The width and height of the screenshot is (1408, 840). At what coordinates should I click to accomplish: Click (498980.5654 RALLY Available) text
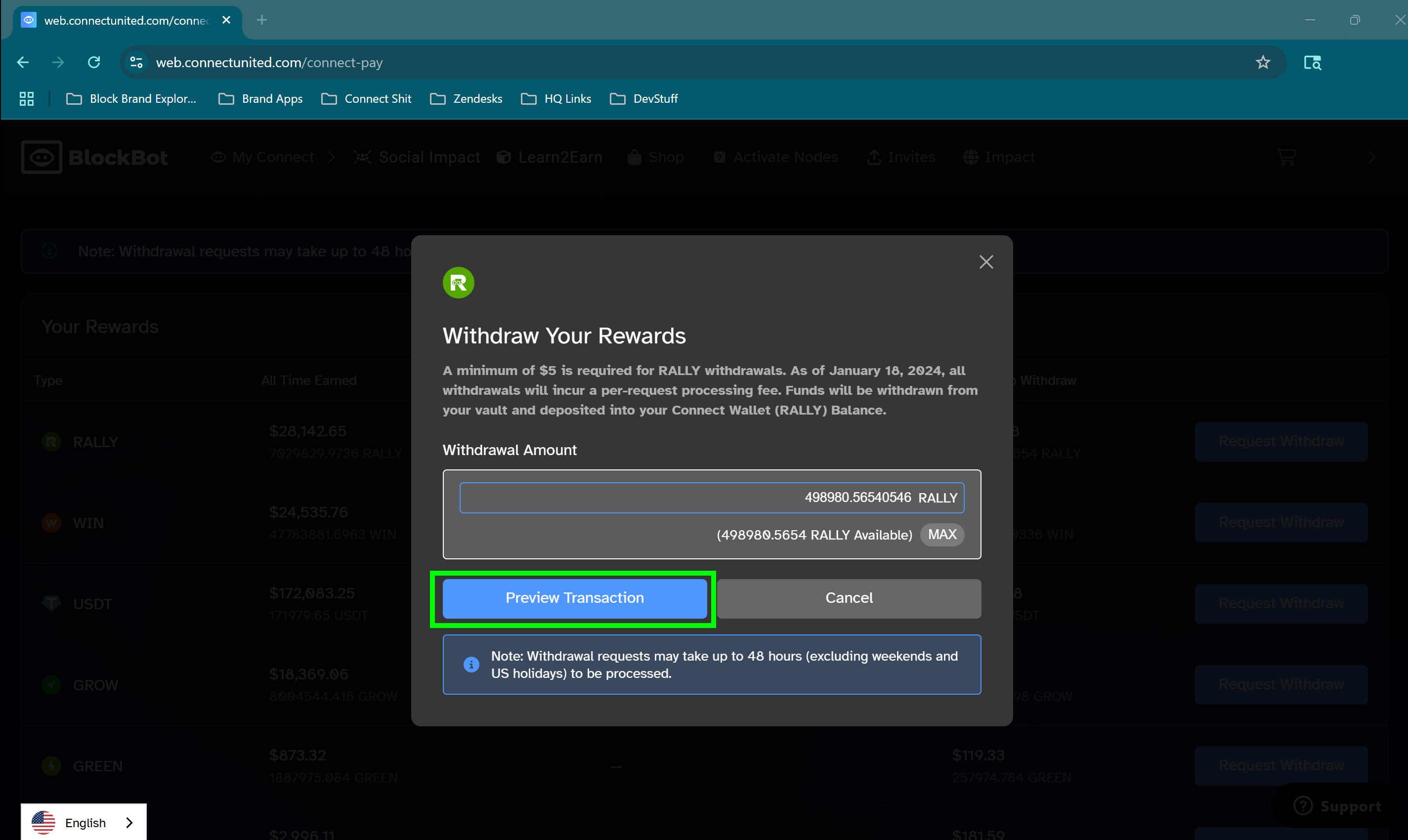click(814, 535)
